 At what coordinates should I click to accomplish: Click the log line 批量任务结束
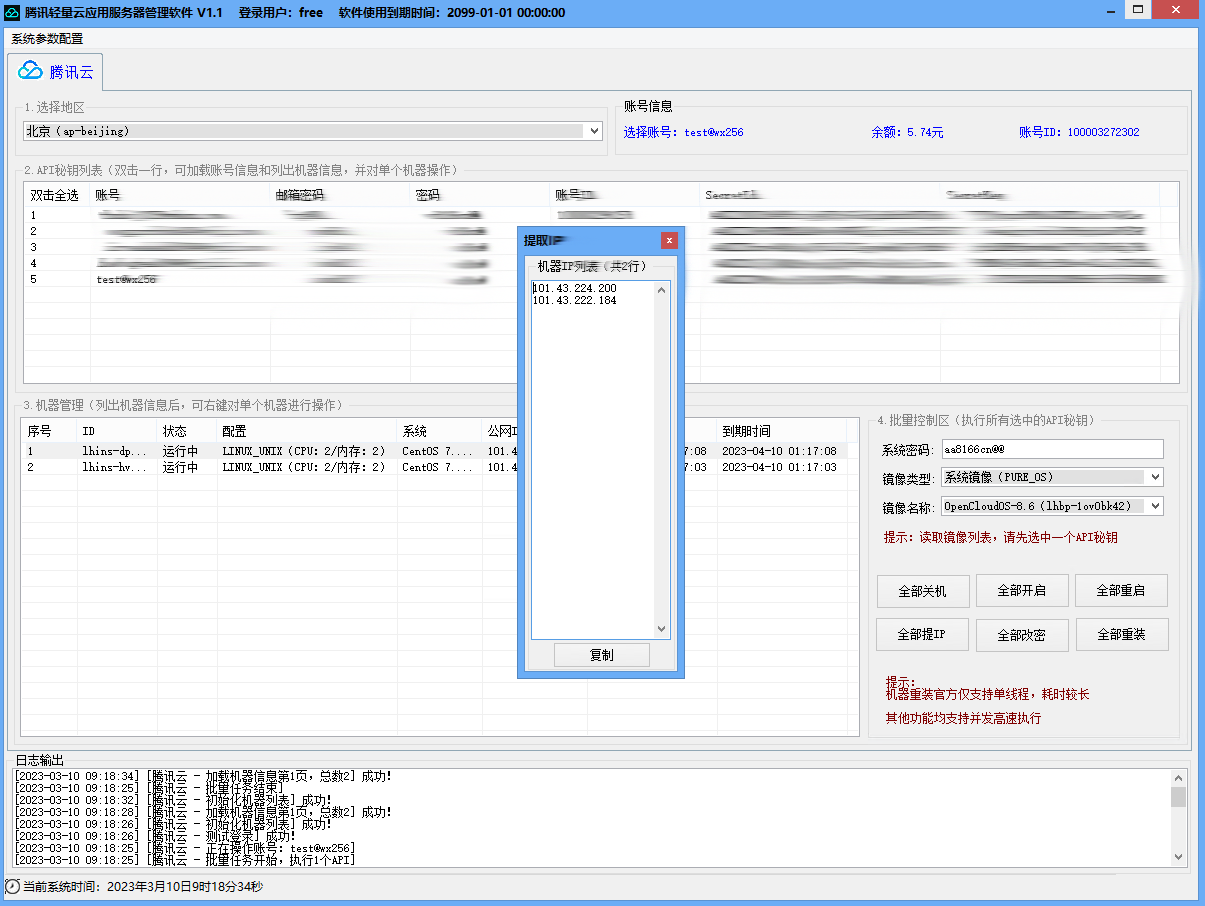(x=151, y=788)
